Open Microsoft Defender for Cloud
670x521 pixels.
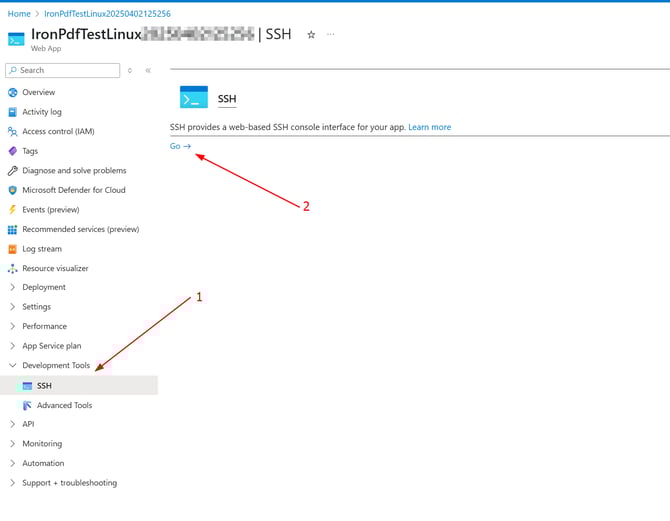click(x=73, y=190)
